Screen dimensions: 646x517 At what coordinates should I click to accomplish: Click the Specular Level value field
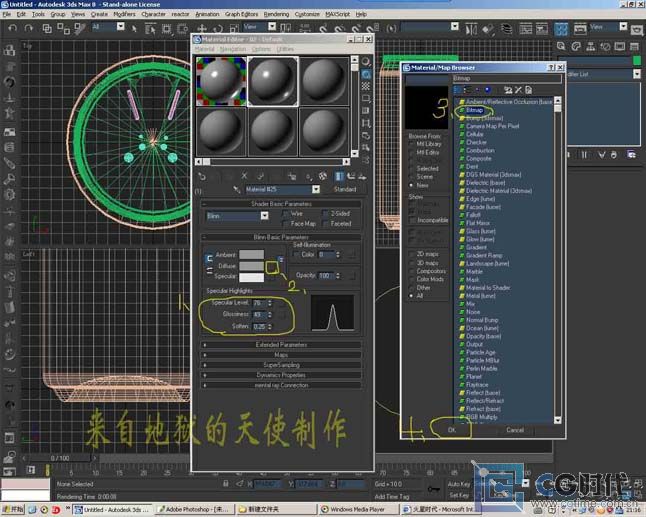(259, 303)
